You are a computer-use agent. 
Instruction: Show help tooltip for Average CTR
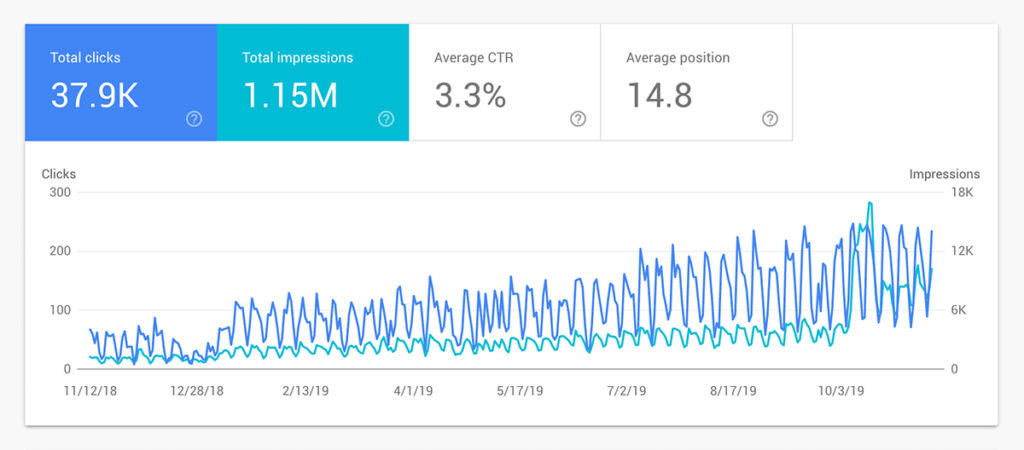(x=578, y=119)
